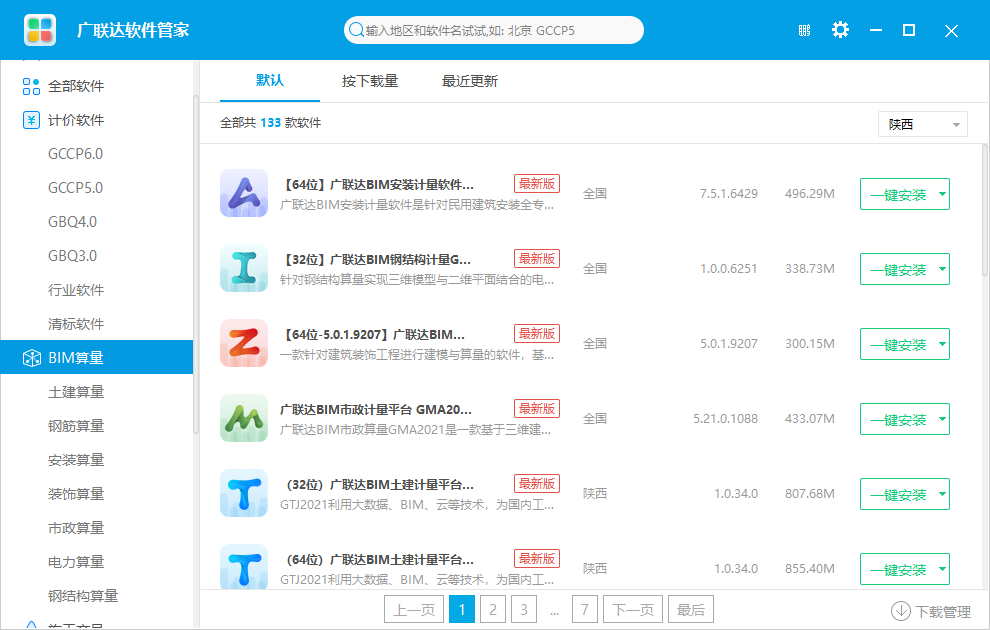Switch to the 按下载量 tab
The height and width of the screenshot is (630, 990).
pos(370,81)
